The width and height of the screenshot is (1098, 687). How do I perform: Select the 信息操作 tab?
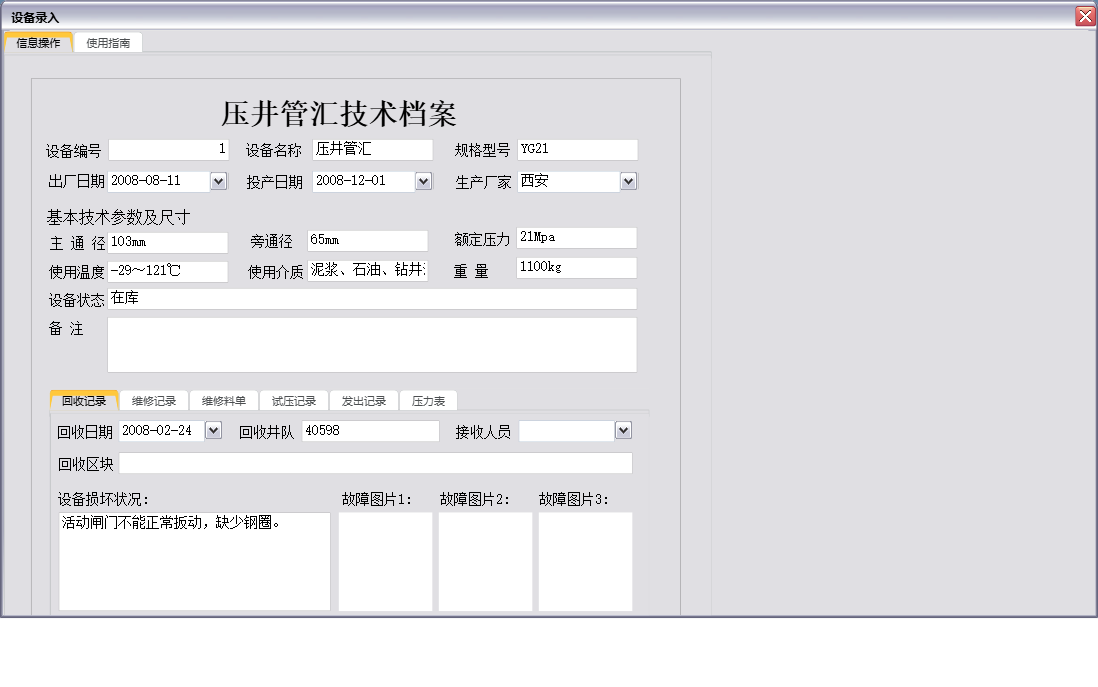click(37, 43)
